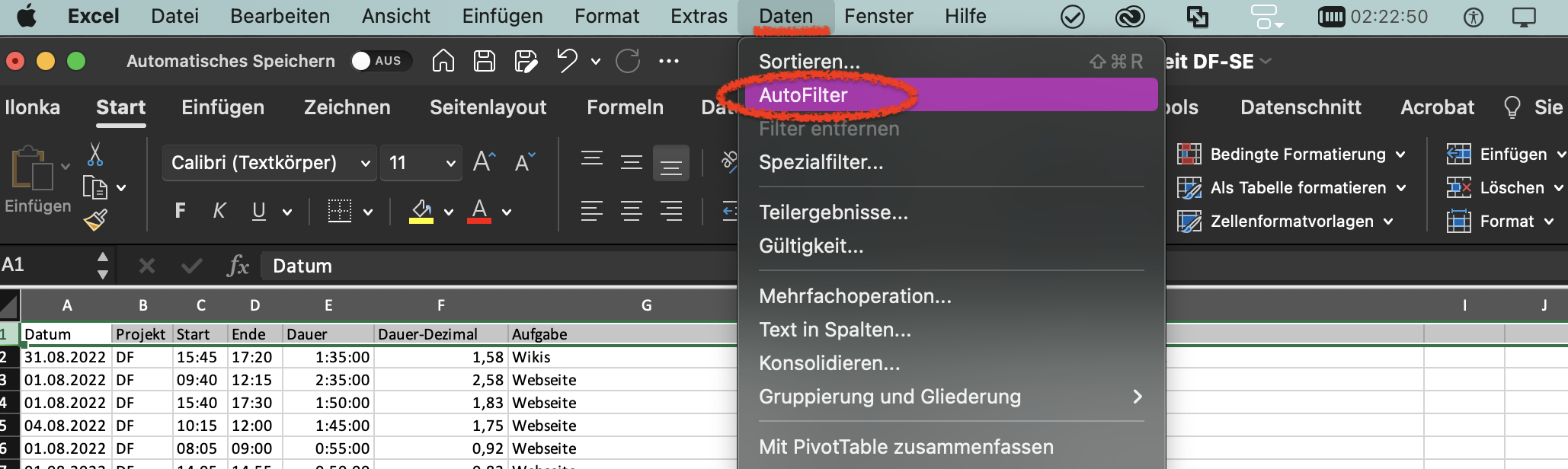Select the Cut scissors icon

95,155
